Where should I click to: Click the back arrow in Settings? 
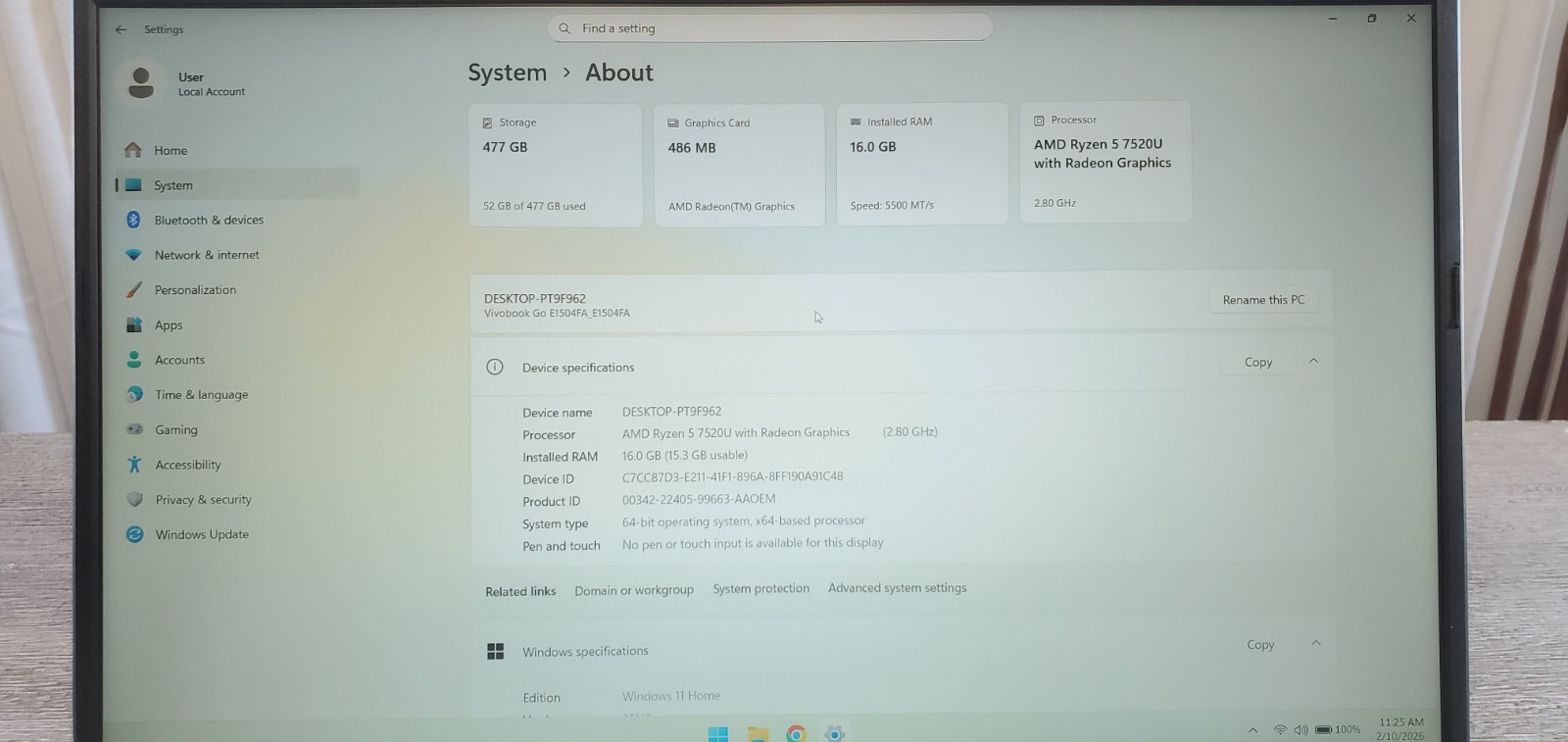pos(121,29)
